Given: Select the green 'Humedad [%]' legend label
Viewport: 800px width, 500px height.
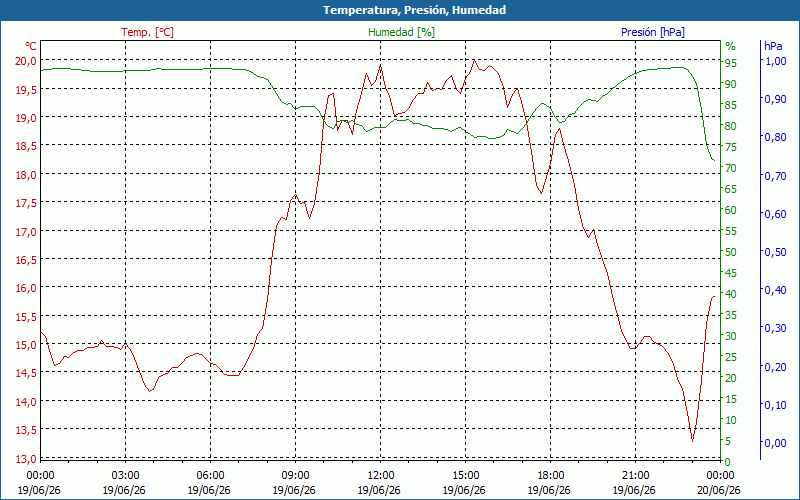Looking at the screenshot, I should [401, 32].
